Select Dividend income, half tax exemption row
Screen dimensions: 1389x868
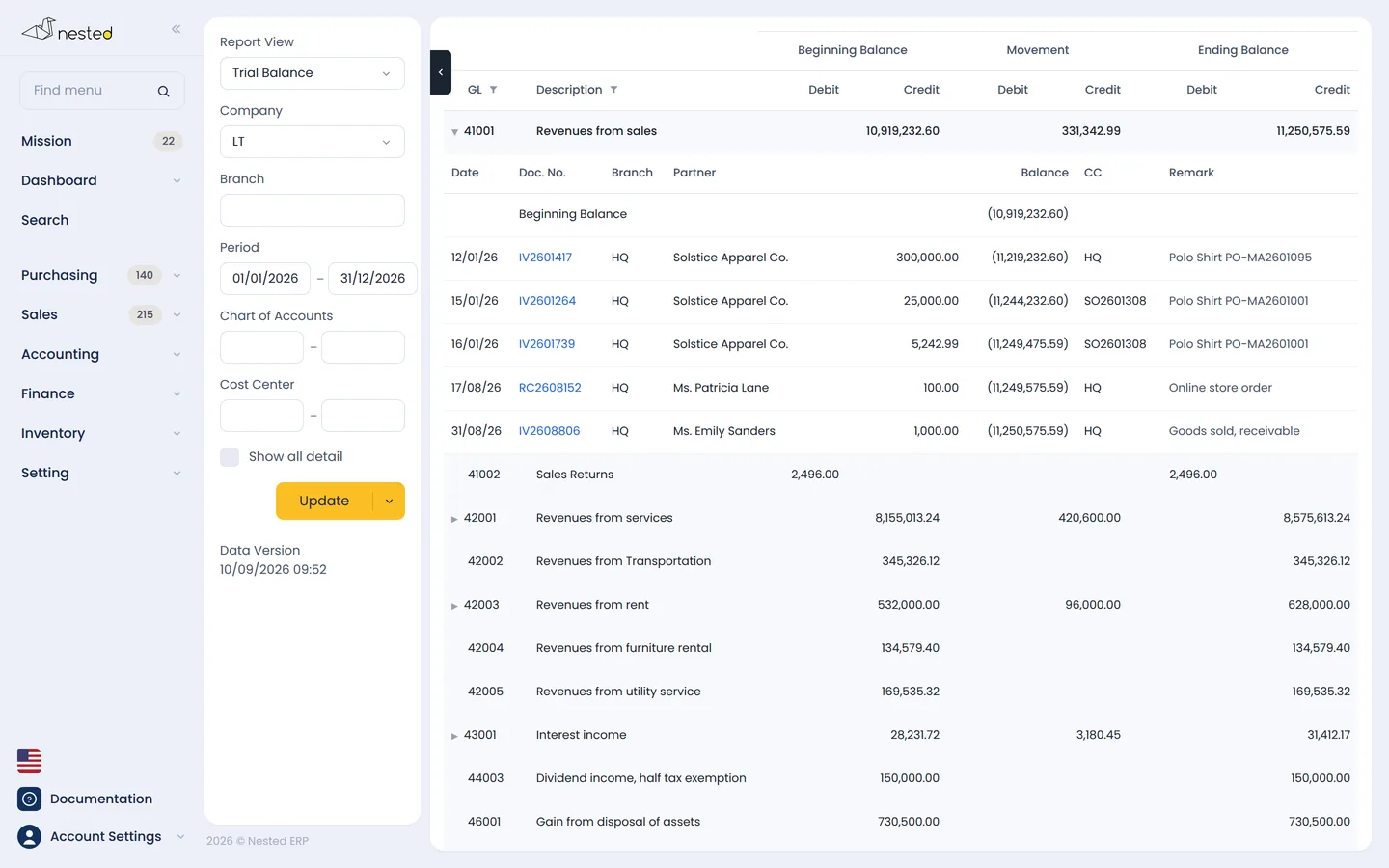[901, 778]
